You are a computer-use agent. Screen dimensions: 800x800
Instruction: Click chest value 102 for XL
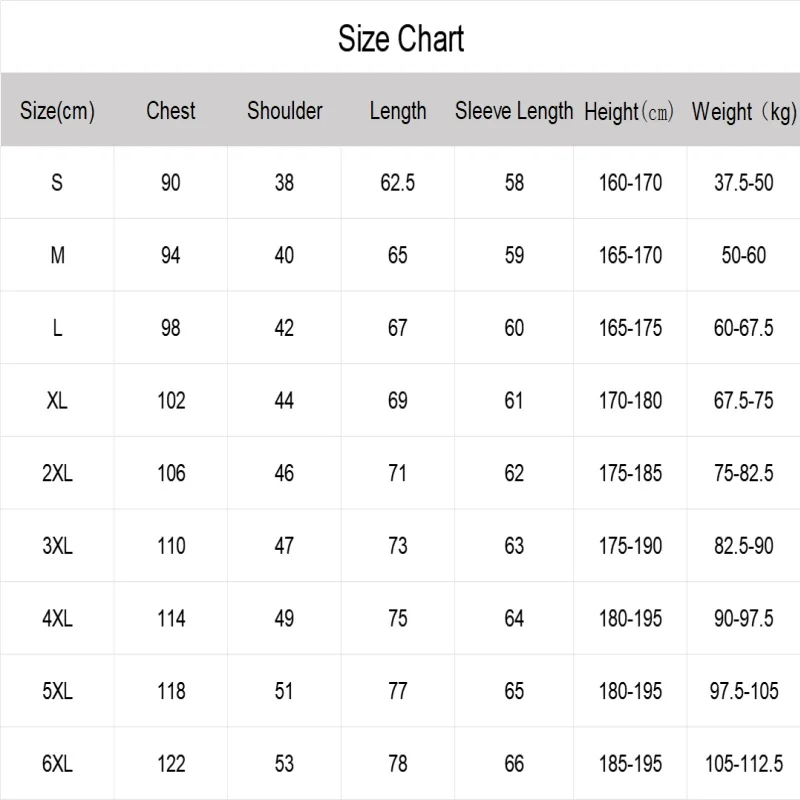pyautogui.click(x=171, y=401)
